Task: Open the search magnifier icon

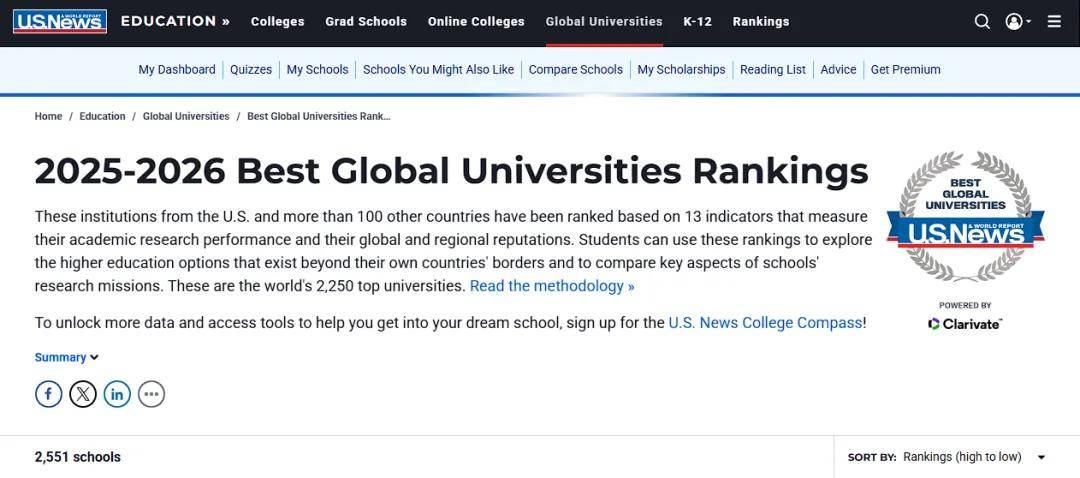Action: [982, 21]
